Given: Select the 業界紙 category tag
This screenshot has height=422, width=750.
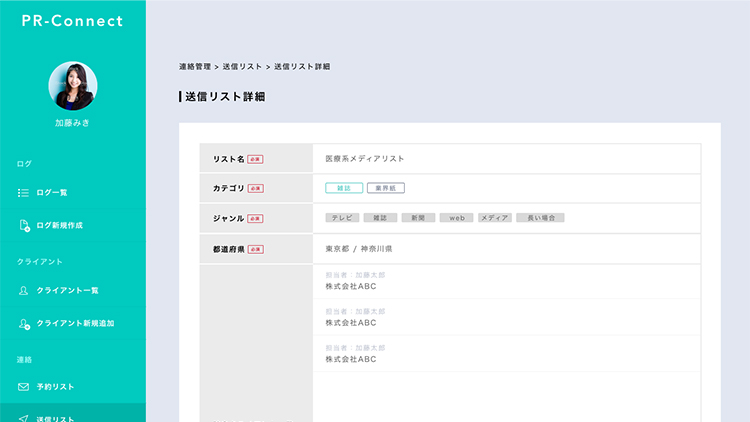Looking at the screenshot, I should tap(386, 188).
